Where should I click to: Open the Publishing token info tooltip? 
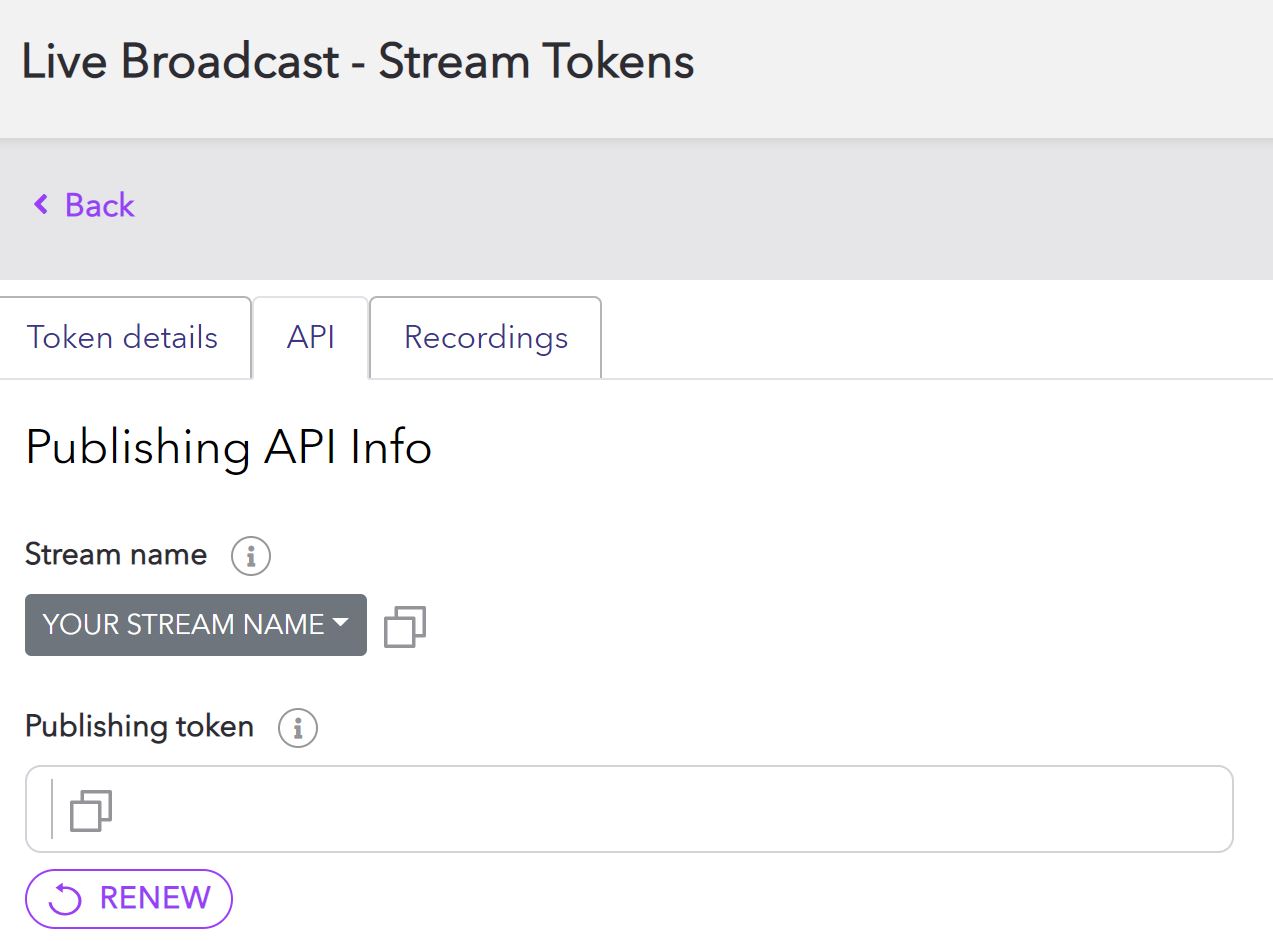pos(296,728)
